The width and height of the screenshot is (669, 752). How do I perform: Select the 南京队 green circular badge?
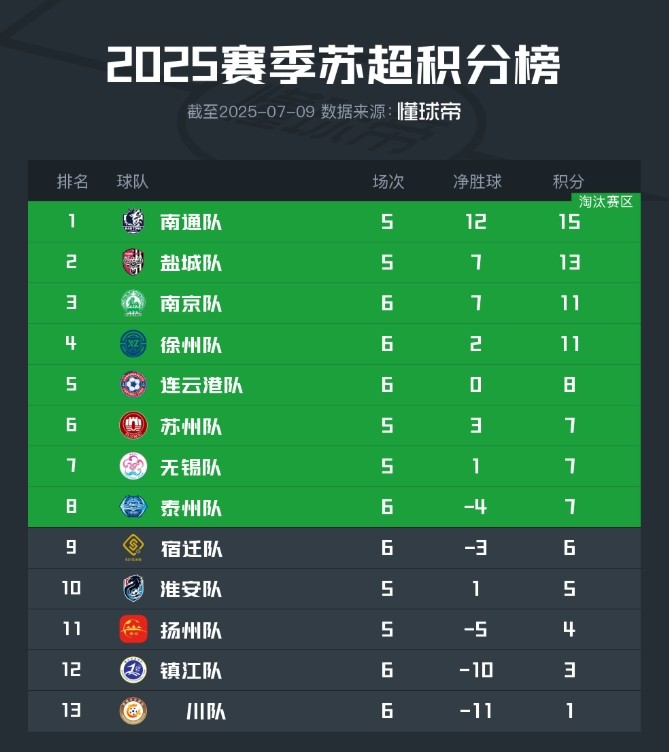click(133, 303)
